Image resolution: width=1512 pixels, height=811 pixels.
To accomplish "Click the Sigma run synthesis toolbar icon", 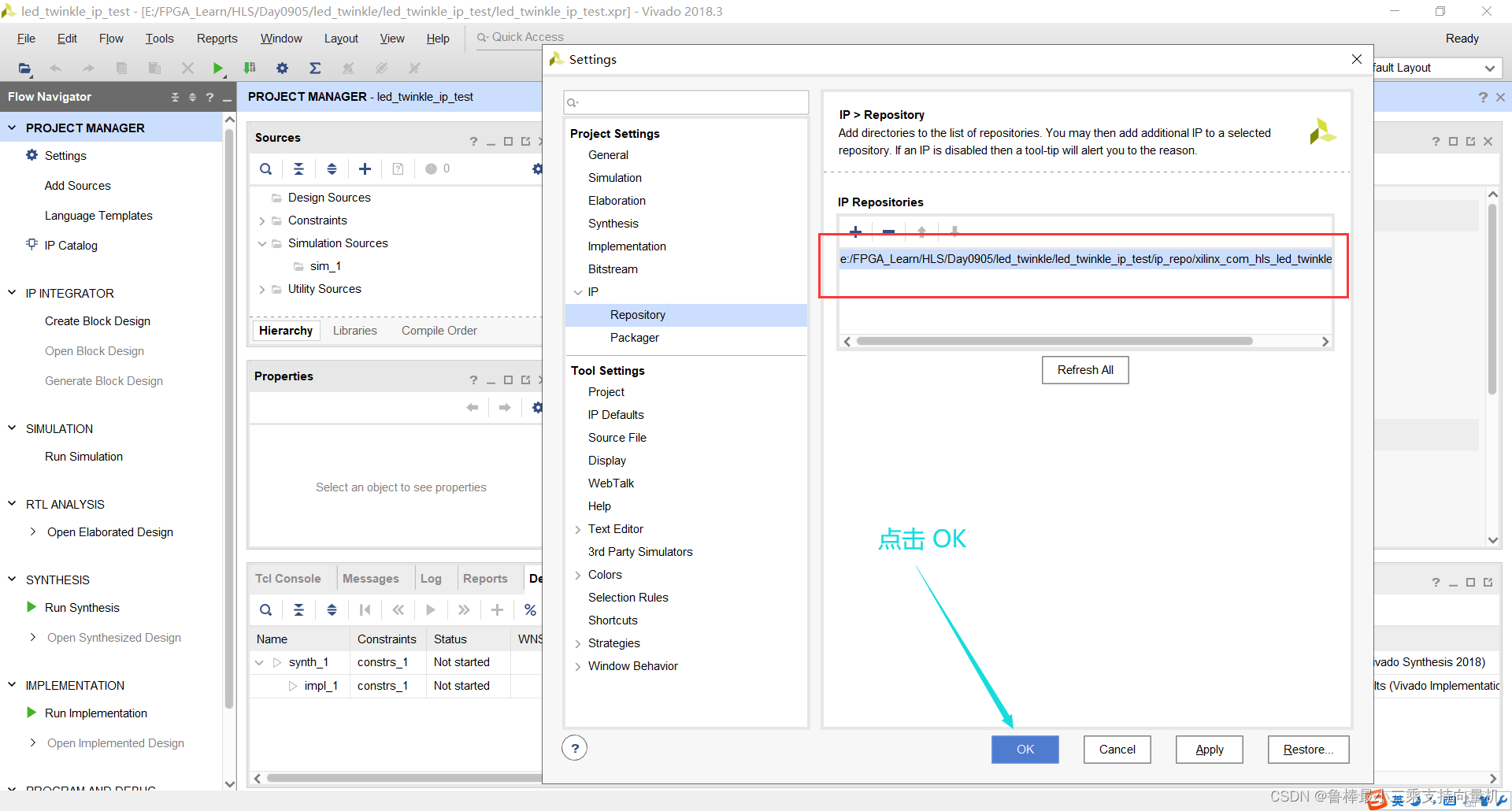I will point(315,69).
